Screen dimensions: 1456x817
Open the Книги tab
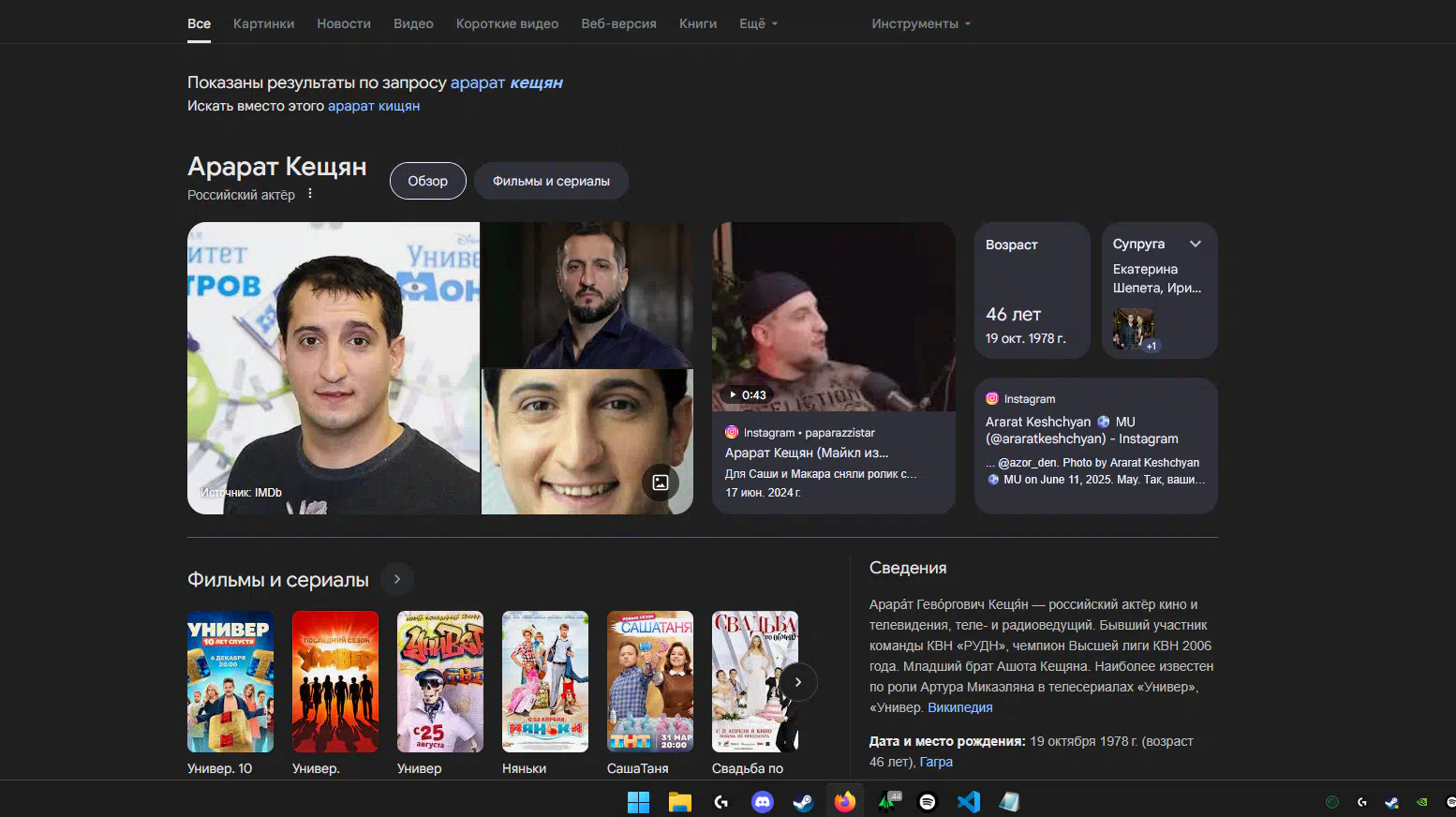[x=698, y=23]
